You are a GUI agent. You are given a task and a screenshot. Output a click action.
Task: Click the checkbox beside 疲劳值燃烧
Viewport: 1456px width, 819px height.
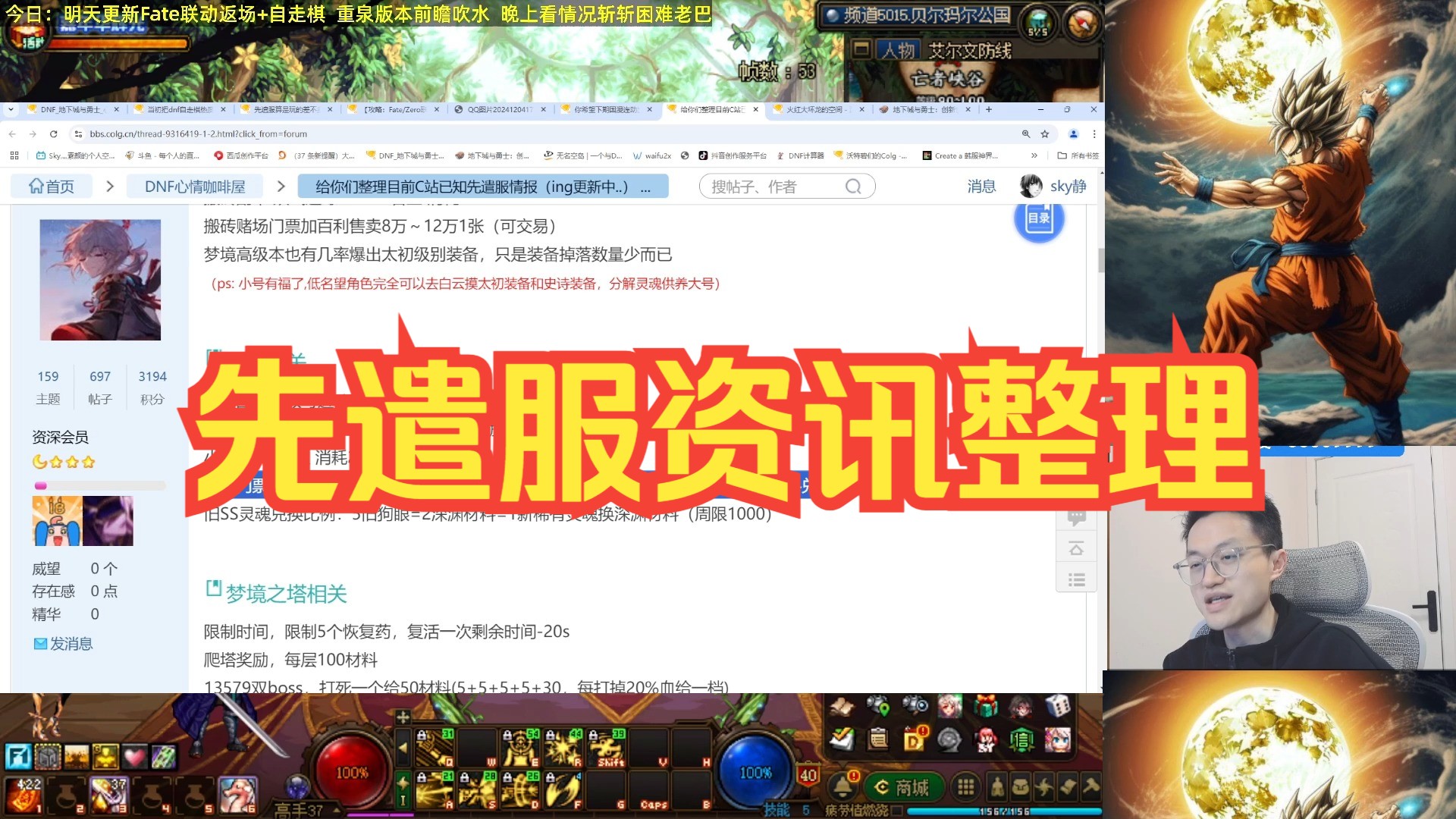click(896, 811)
